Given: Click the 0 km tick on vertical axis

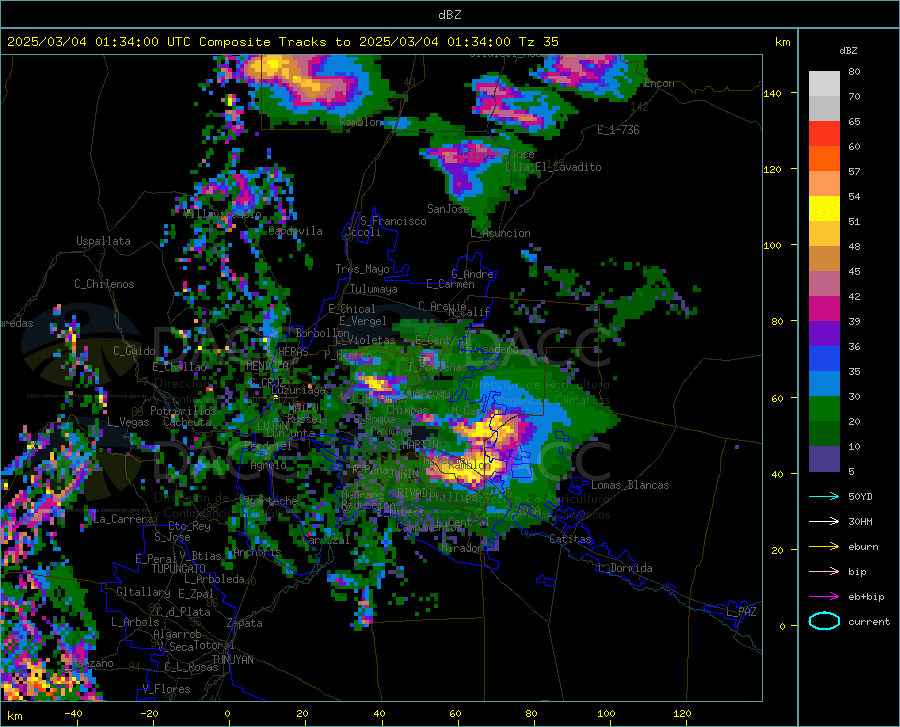Looking at the screenshot, I should click(x=782, y=626).
